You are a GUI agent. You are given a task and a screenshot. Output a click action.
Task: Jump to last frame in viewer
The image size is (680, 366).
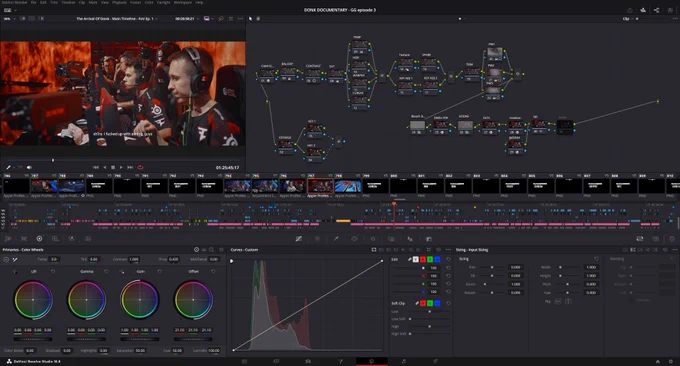[x=130, y=167]
